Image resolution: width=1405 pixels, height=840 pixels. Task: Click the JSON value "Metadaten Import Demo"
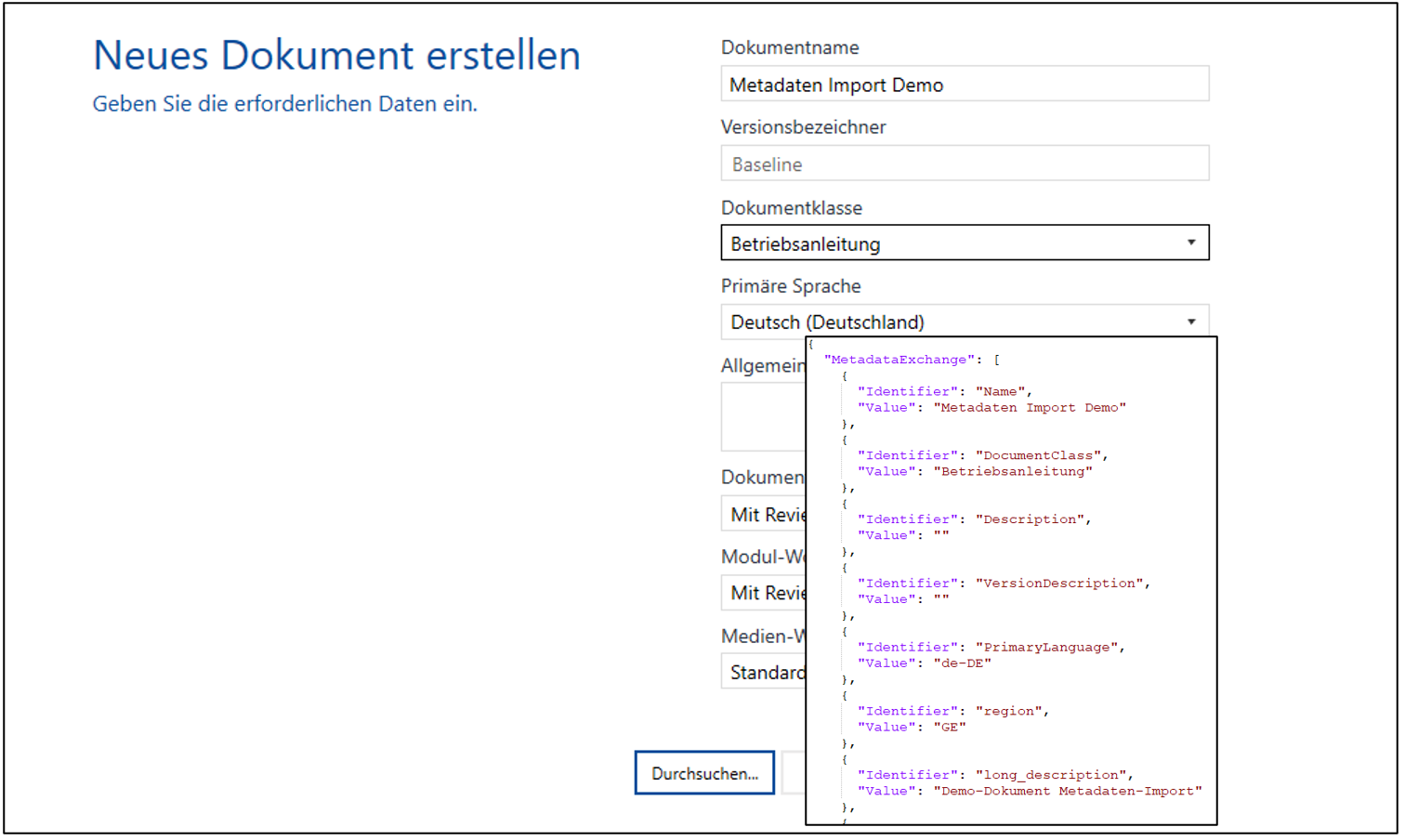click(x=1030, y=408)
